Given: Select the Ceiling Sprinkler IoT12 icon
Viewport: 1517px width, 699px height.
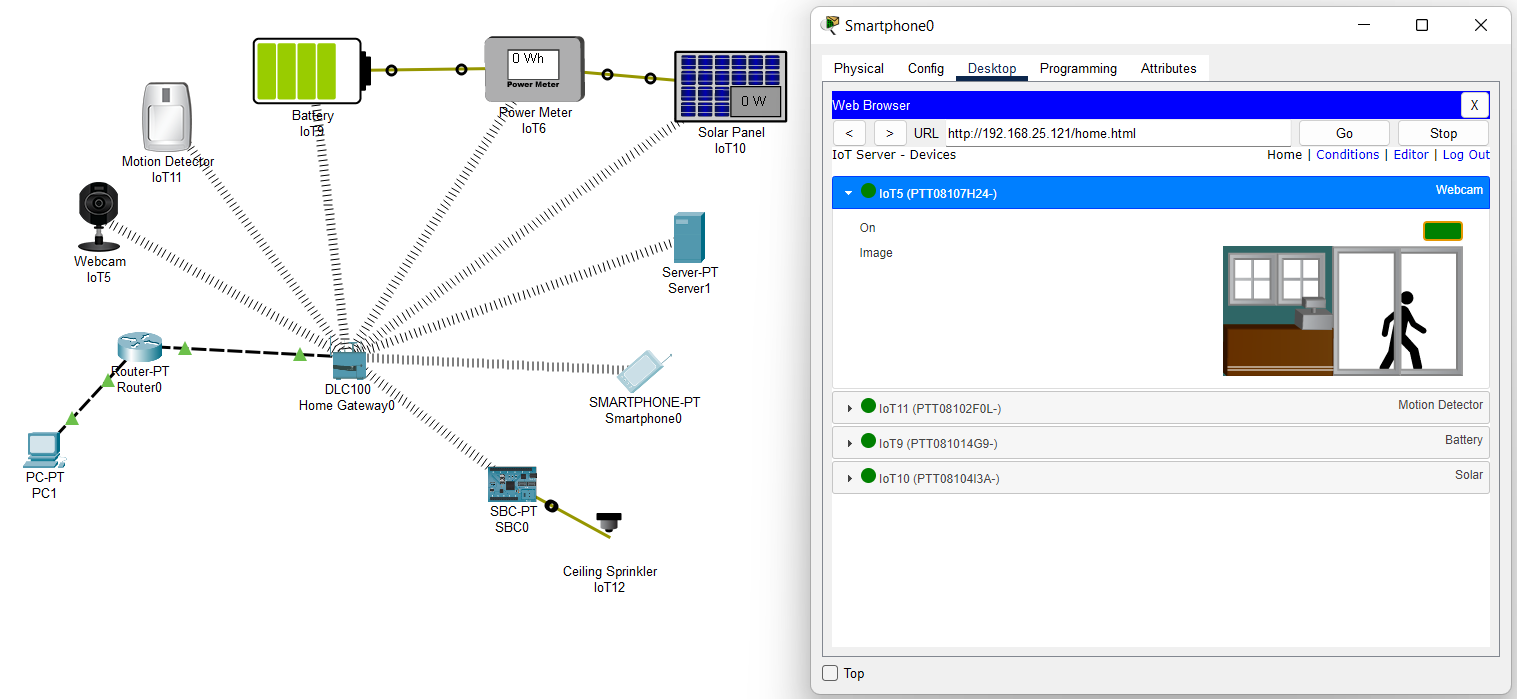Looking at the screenshot, I should (608, 523).
